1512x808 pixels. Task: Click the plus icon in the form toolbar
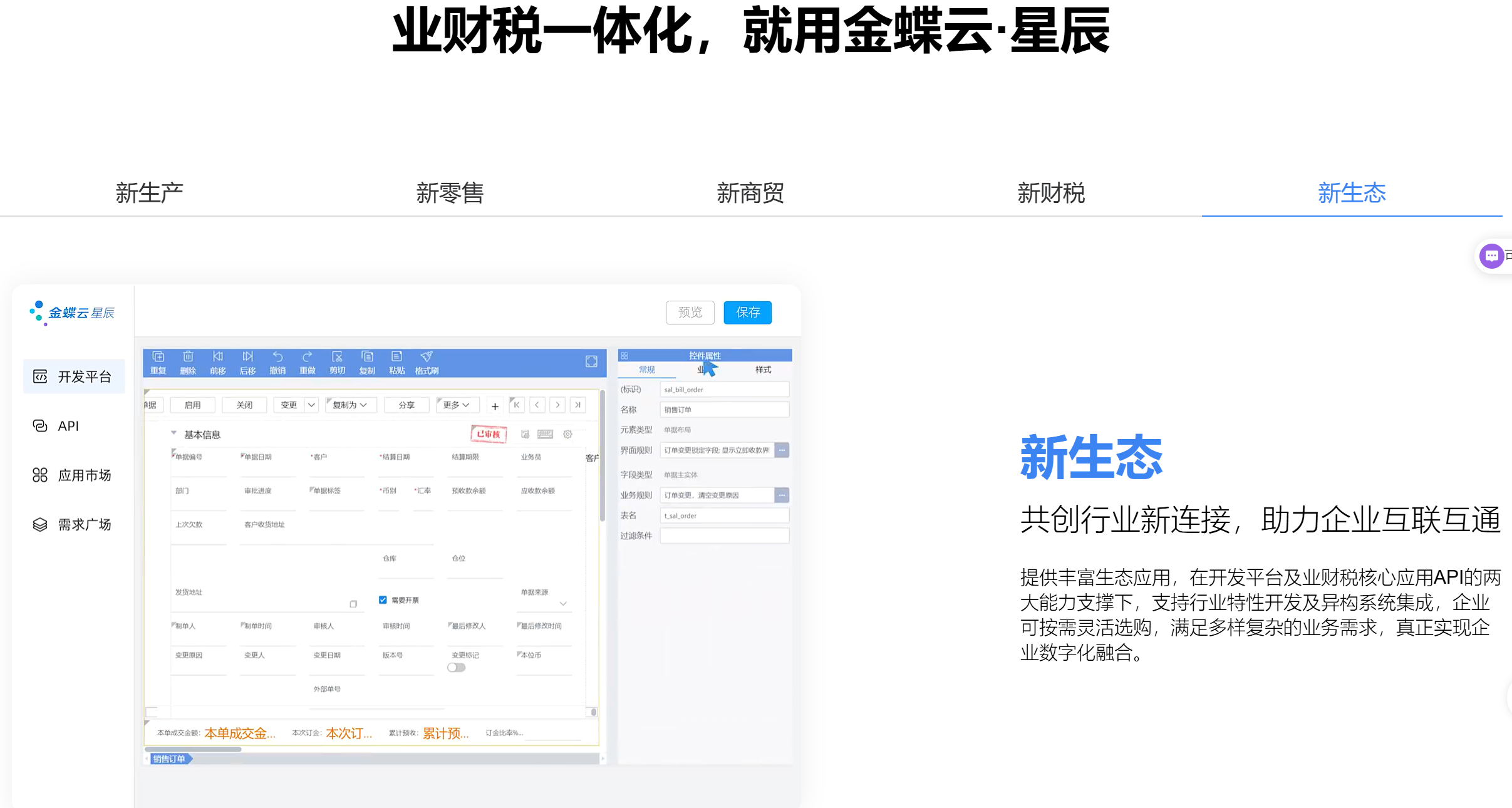pyautogui.click(x=495, y=407)
